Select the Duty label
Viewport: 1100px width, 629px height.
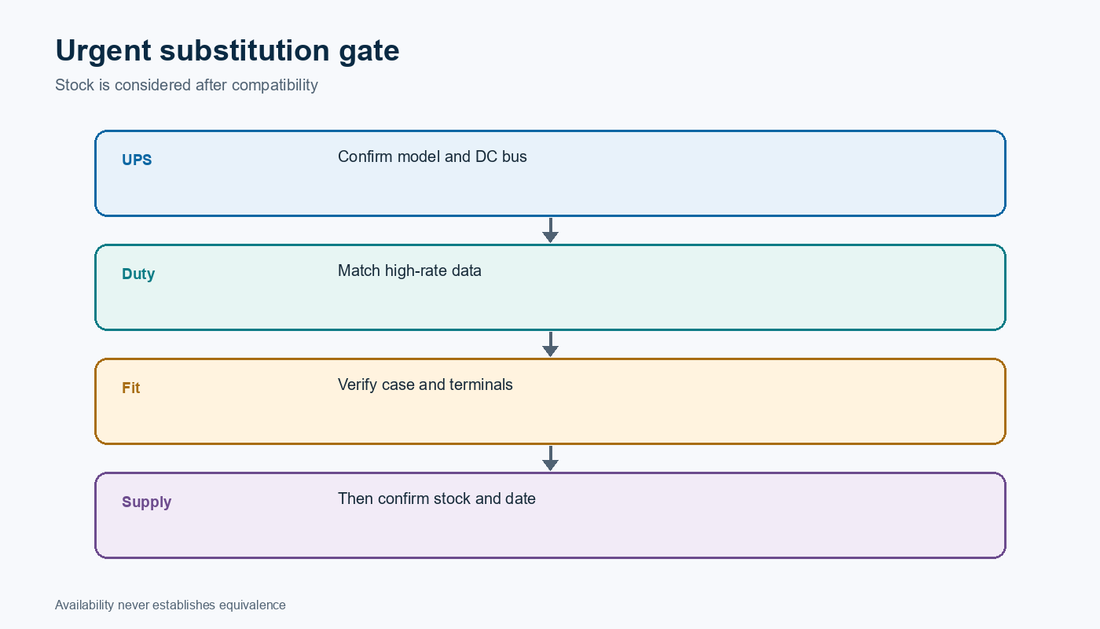[138, 274]
